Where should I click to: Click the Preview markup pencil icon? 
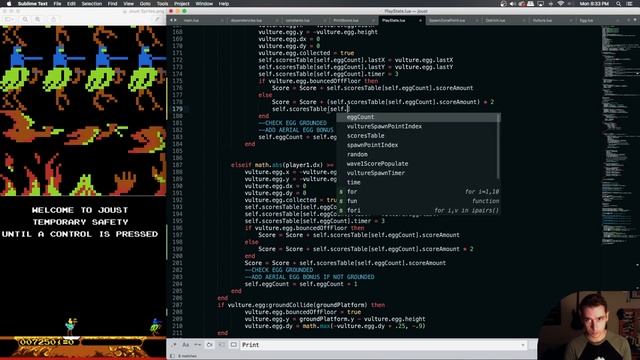pyautogui.click(x=157, y=19)
